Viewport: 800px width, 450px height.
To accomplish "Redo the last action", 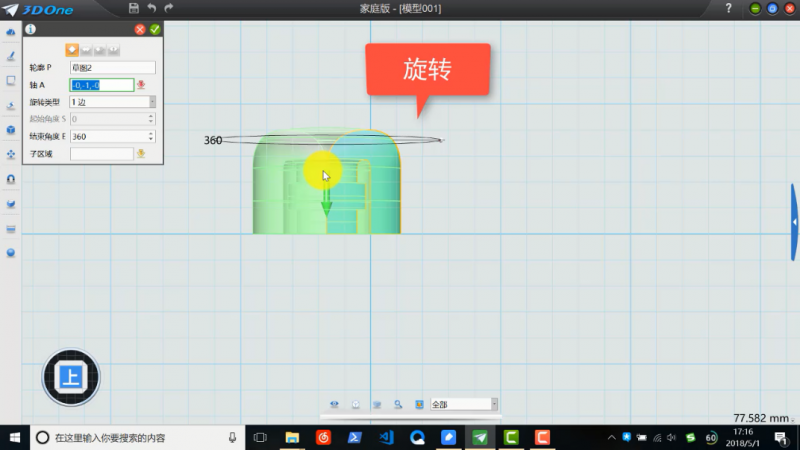I will tap(169, 8).
